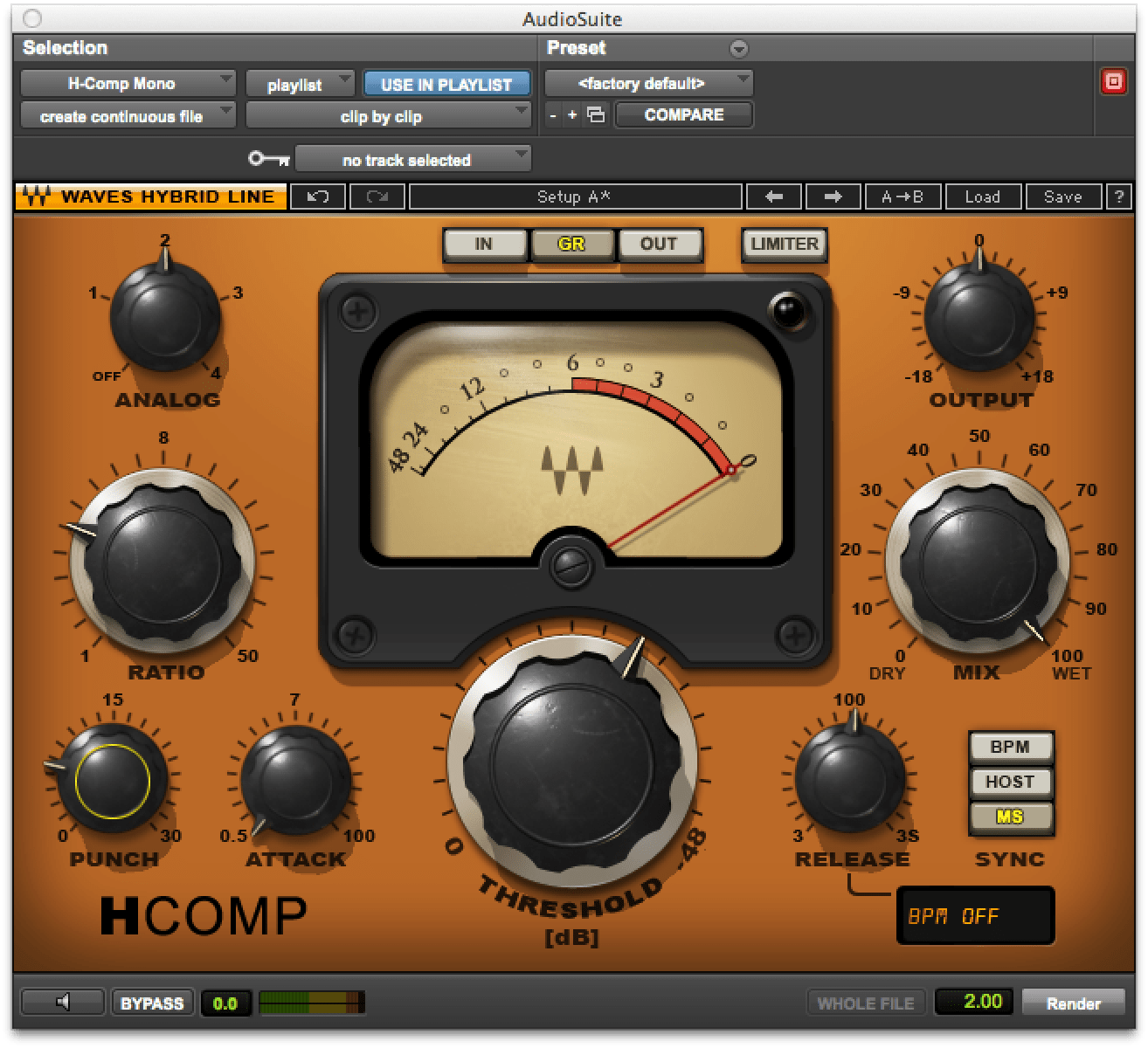Go to next preset with right arrow
This screenshot has height=1048, width=1148.
pyautogui.click(x=833, y=196)
